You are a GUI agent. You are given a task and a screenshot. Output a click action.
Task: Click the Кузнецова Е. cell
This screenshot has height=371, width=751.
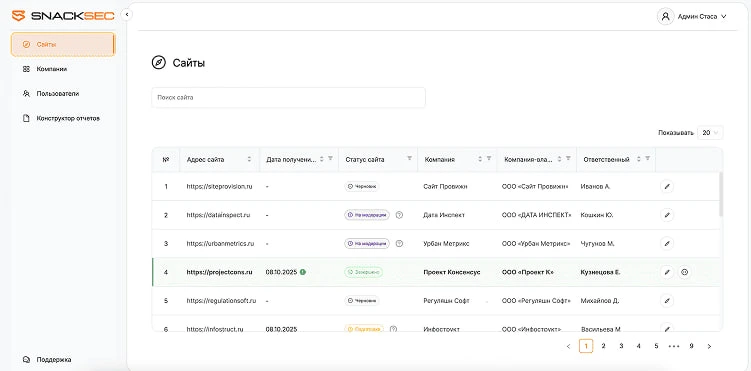600,272
